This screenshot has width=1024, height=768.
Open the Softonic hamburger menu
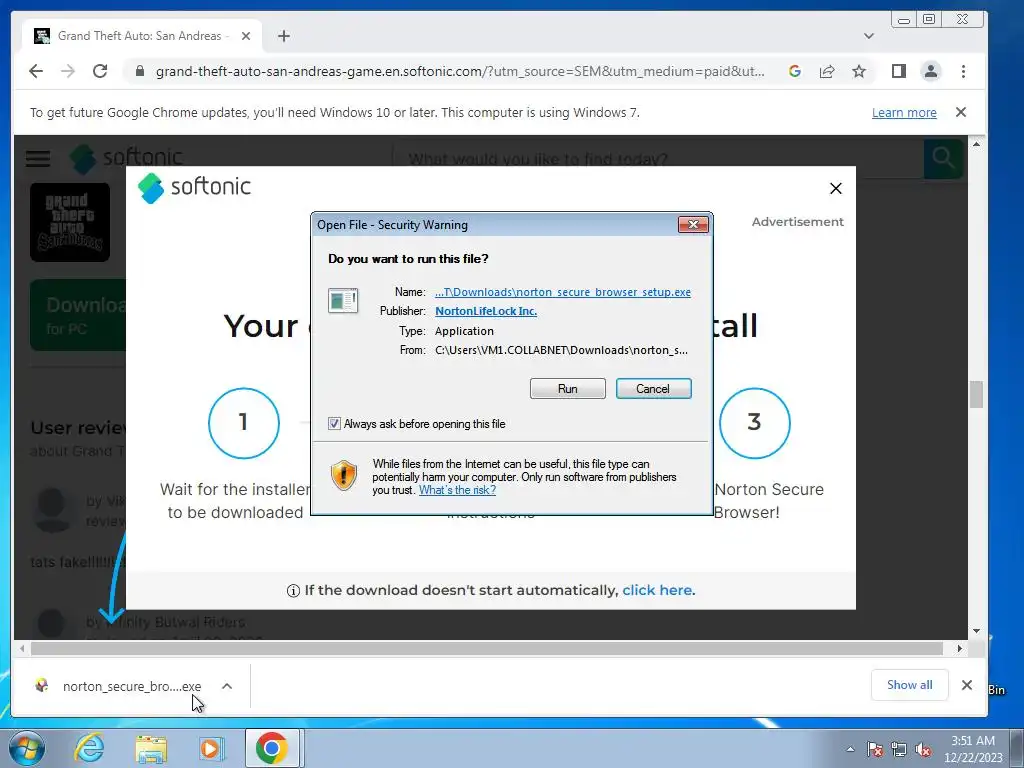tap(38, 158)
